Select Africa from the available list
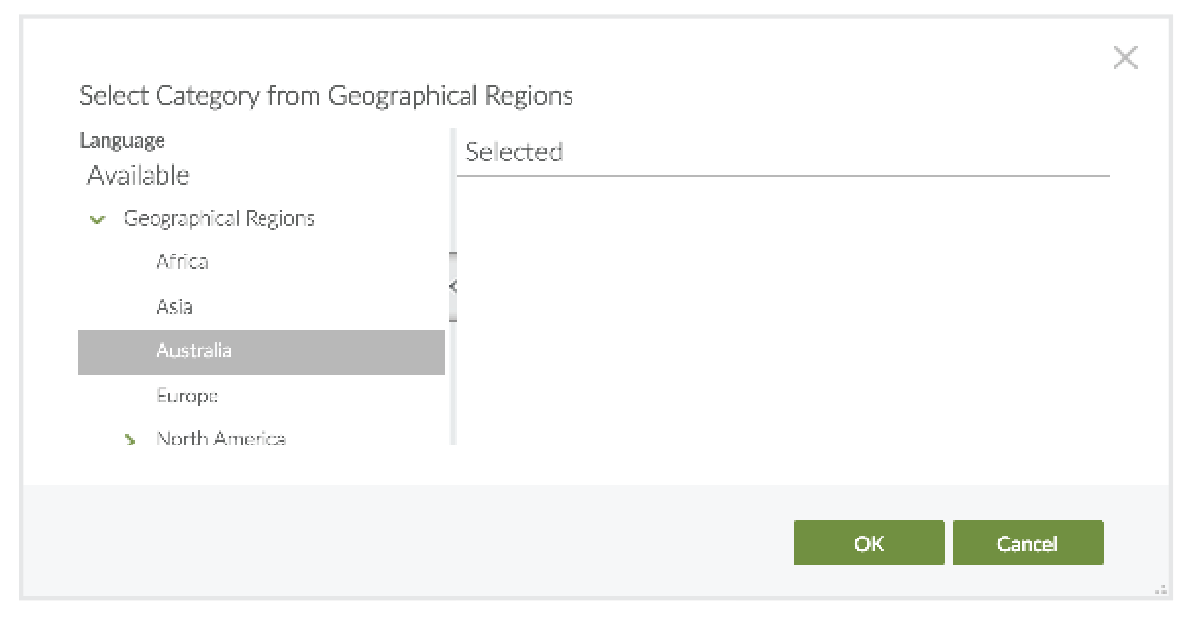Viewport: 1202px width, 618px height. point(182,262)
